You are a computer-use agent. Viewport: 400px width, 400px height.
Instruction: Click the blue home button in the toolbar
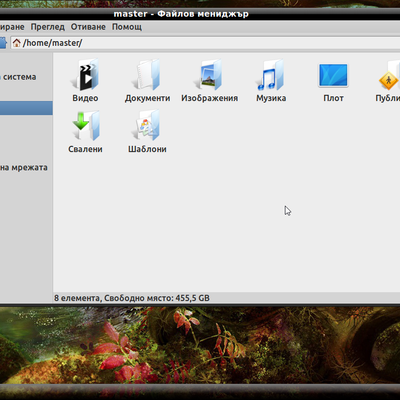tap(3, 43)
